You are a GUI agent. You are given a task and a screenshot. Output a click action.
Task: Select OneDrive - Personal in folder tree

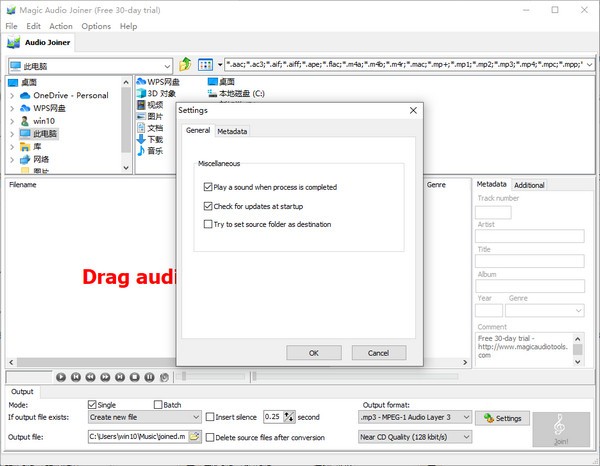pyautogui.click(x=64, y=95)
